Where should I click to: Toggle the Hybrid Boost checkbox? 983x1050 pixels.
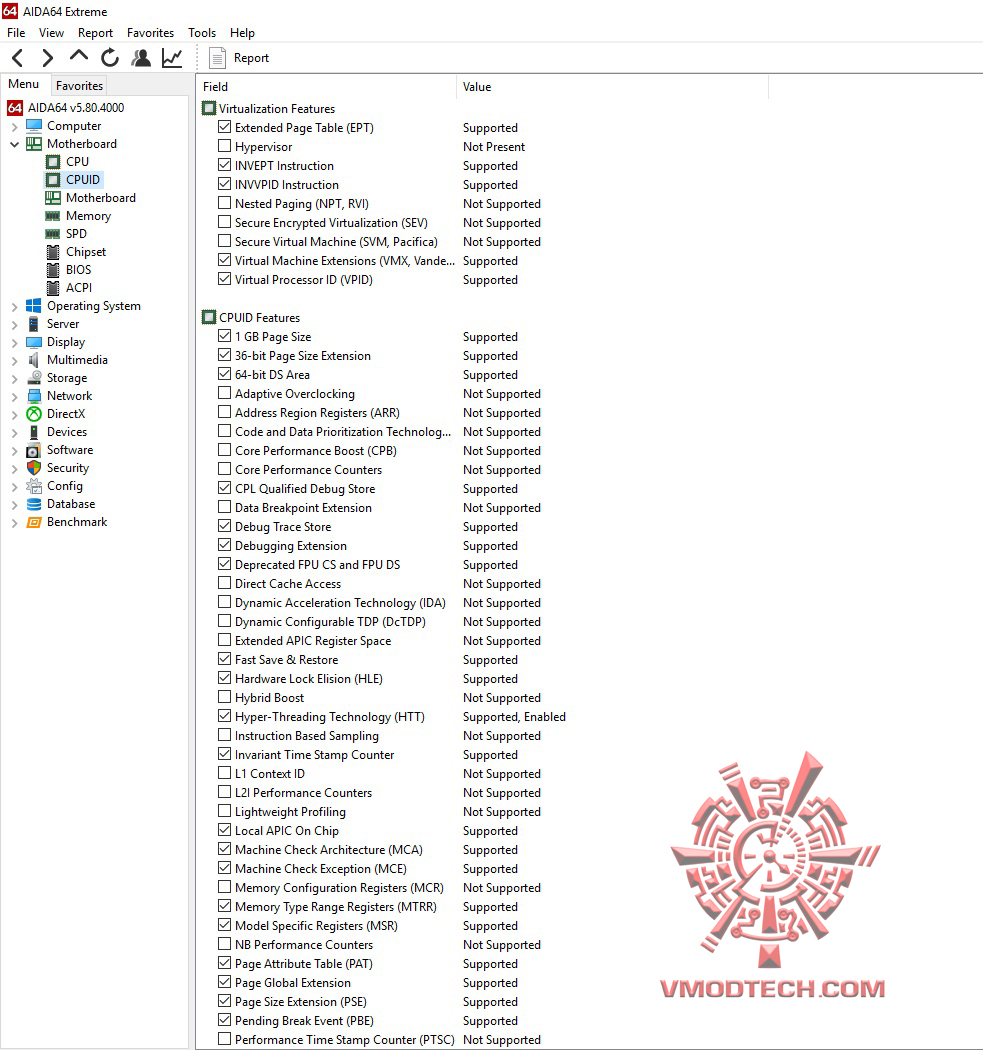point(224,696)
